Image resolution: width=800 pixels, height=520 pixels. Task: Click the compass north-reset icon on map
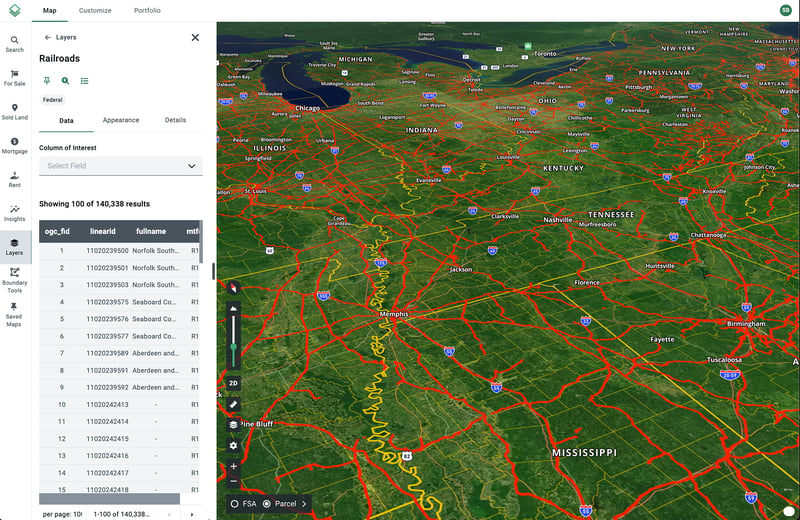tap(233, 288)
